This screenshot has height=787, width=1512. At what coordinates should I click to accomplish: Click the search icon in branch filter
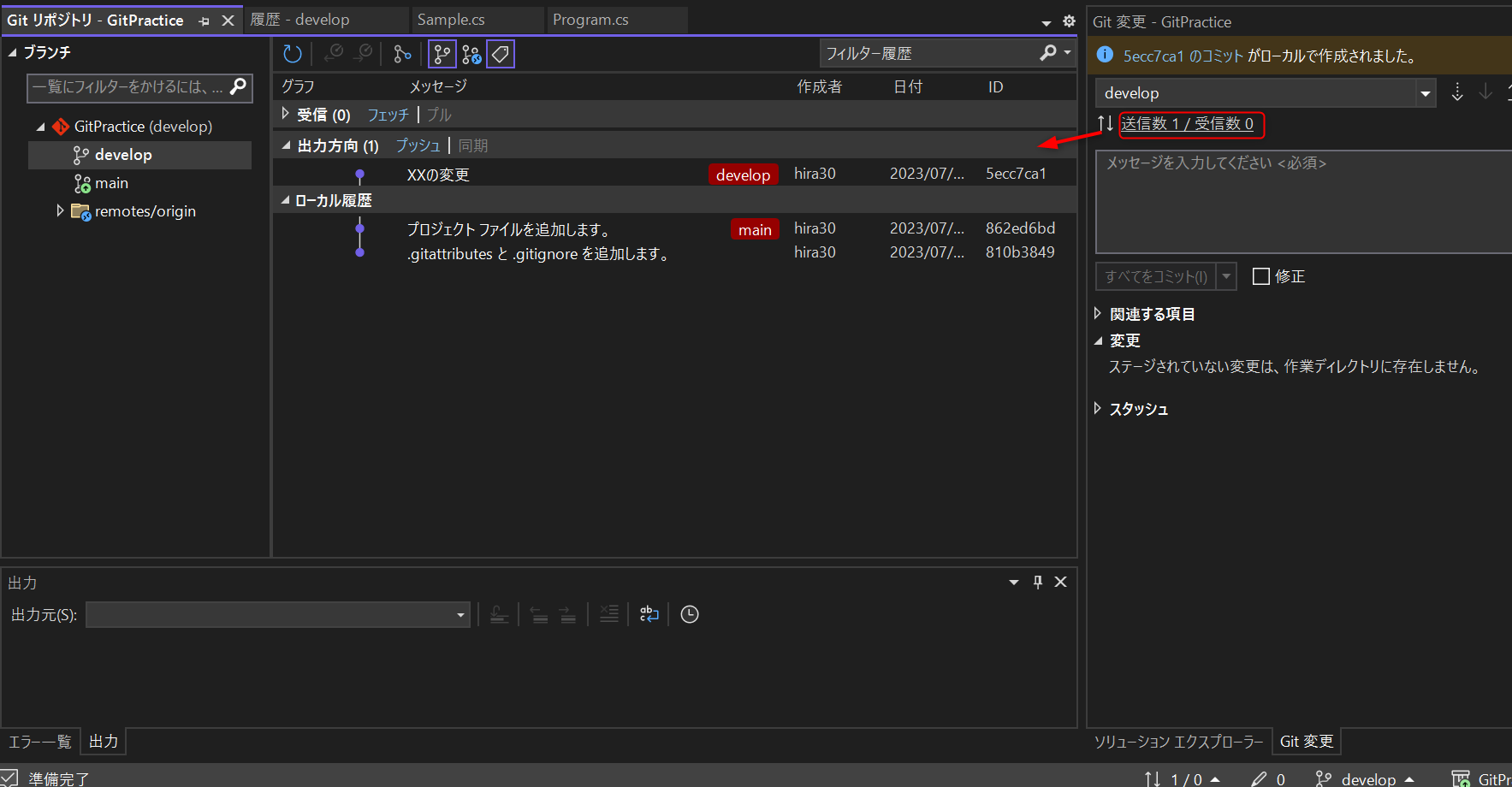[239, 86]
